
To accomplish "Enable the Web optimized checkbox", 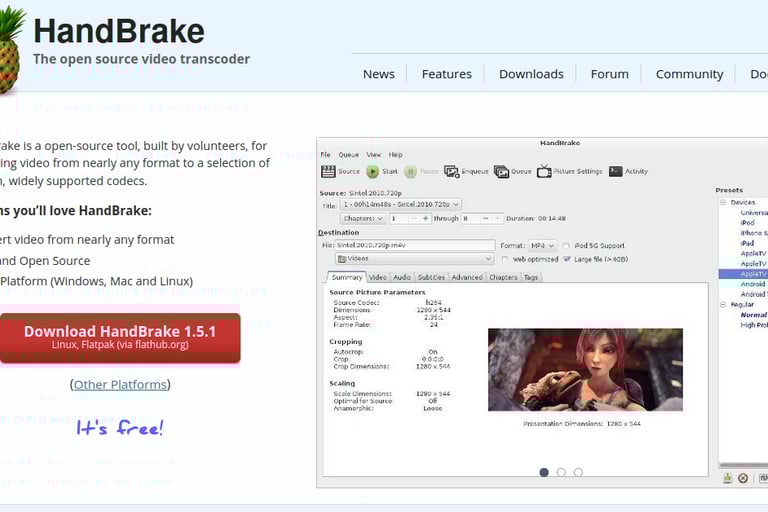I will tap(504, 259).
